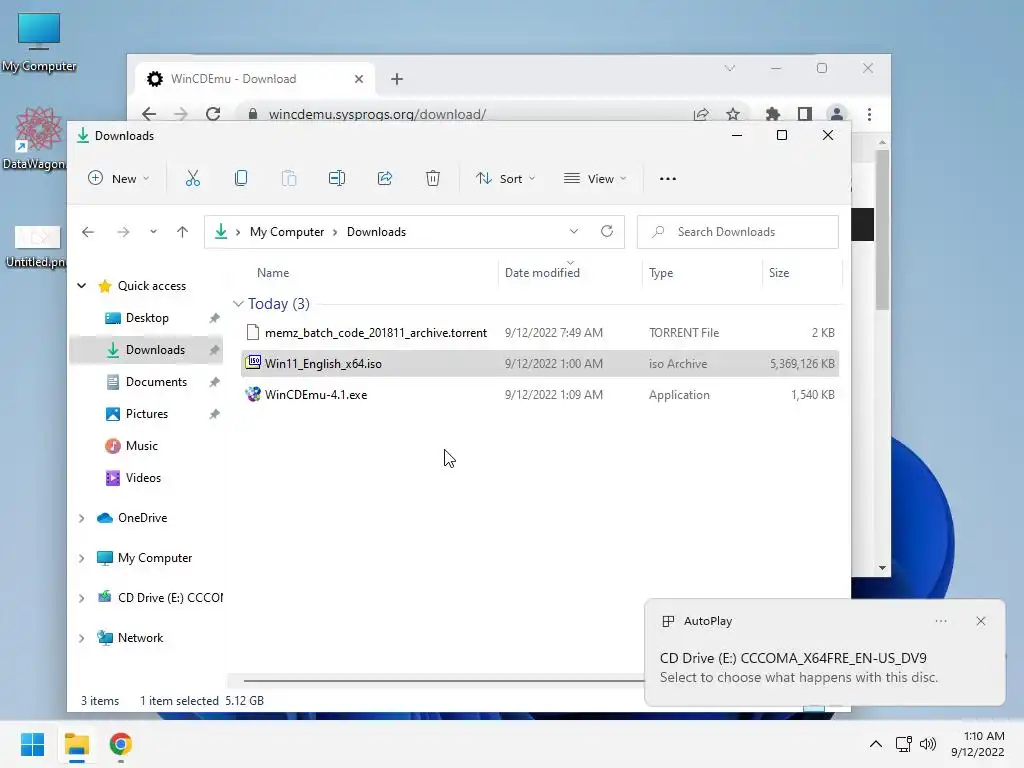Collapse the Today (3) group
The height and width of the screenshot is (768, 1024).
[x=238, y=304]
